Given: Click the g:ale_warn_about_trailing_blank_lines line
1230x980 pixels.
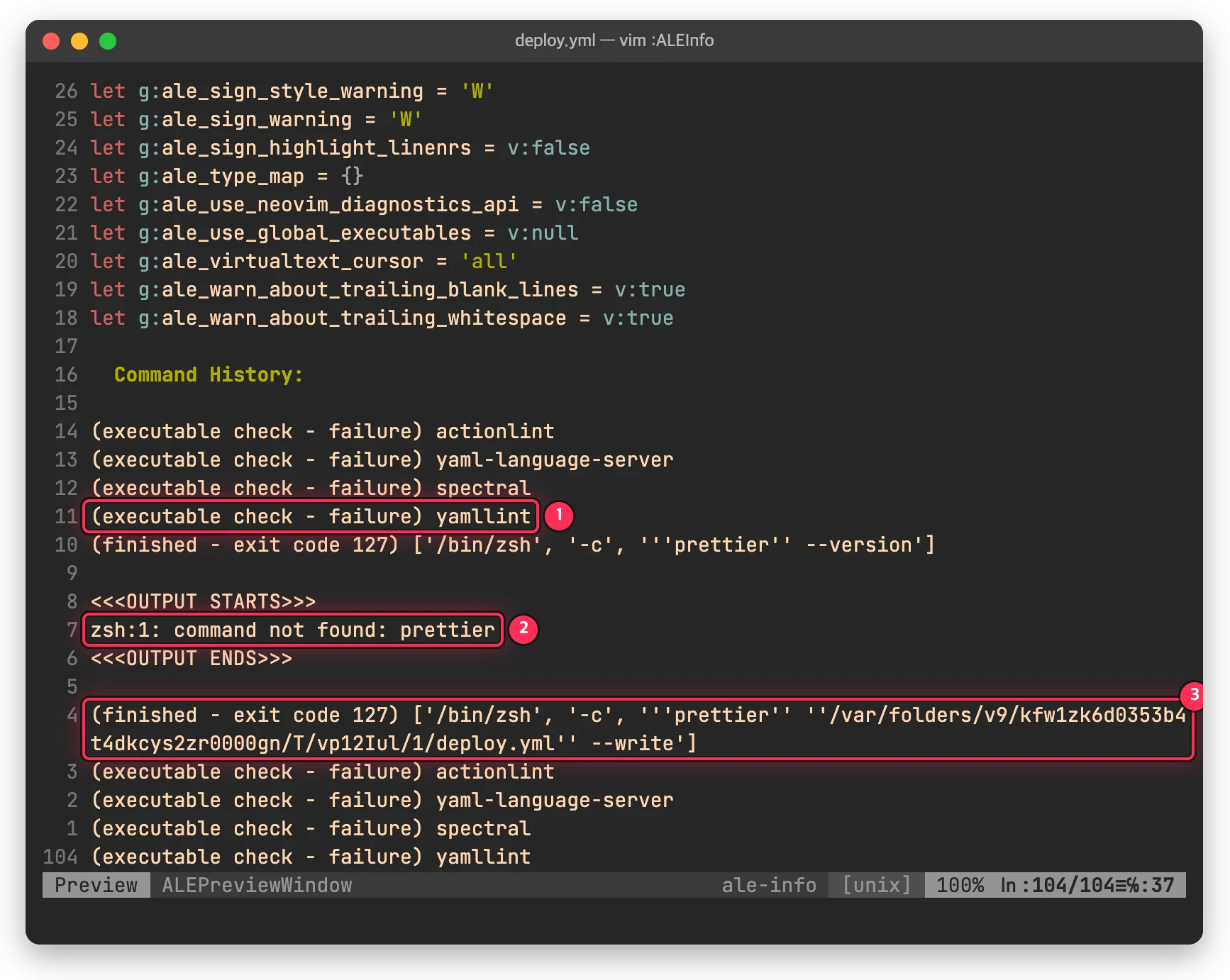Looking at the screenshot, I should (387, 289).
